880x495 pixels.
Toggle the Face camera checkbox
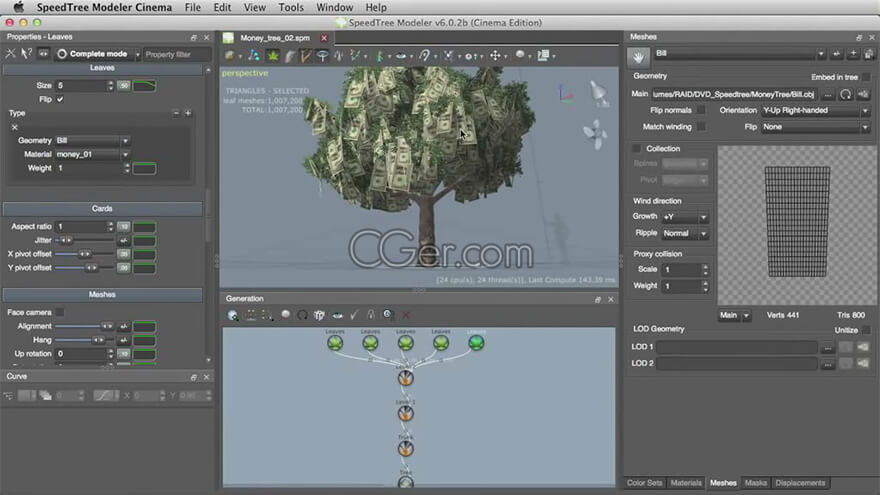click(x=59, y=312)
